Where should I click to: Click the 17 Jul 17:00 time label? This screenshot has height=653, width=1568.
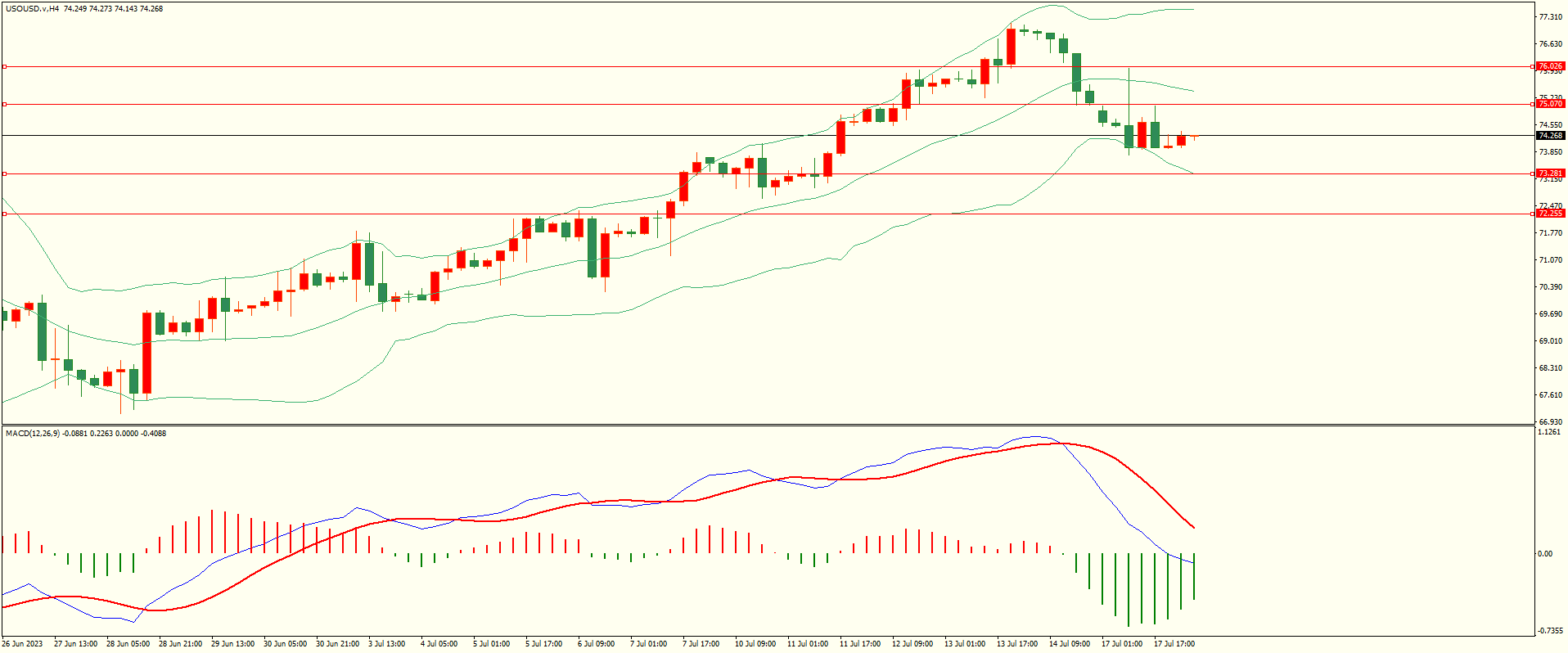[x=1174, y=644]
